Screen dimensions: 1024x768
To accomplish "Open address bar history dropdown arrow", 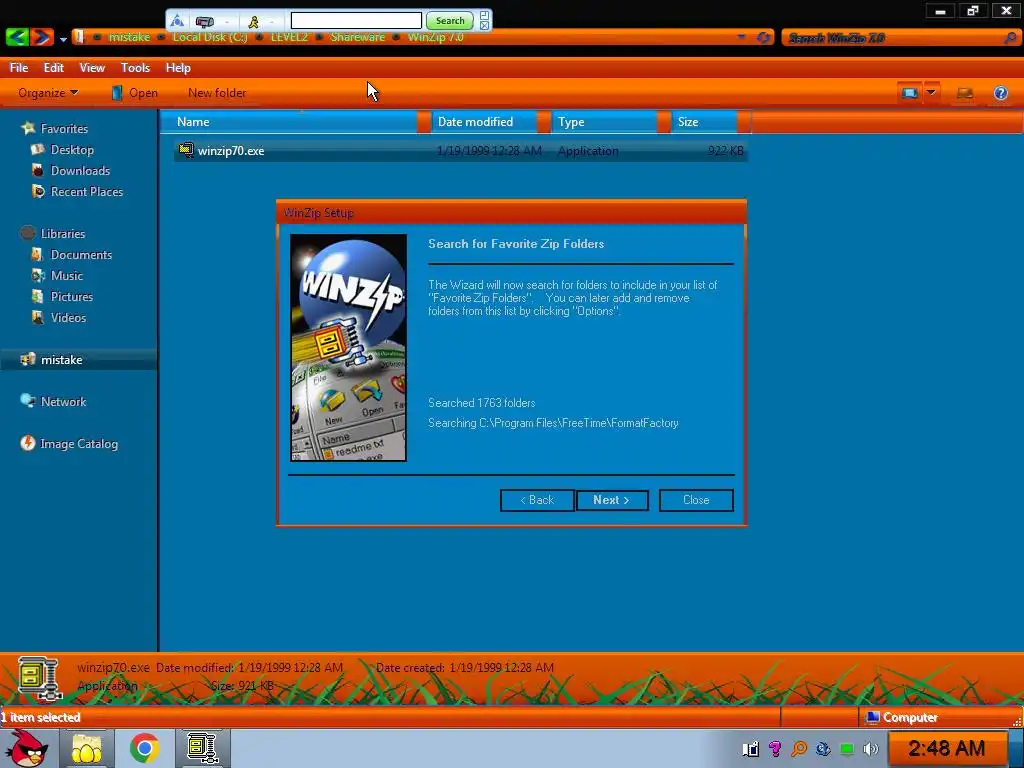I will (741, 38).
